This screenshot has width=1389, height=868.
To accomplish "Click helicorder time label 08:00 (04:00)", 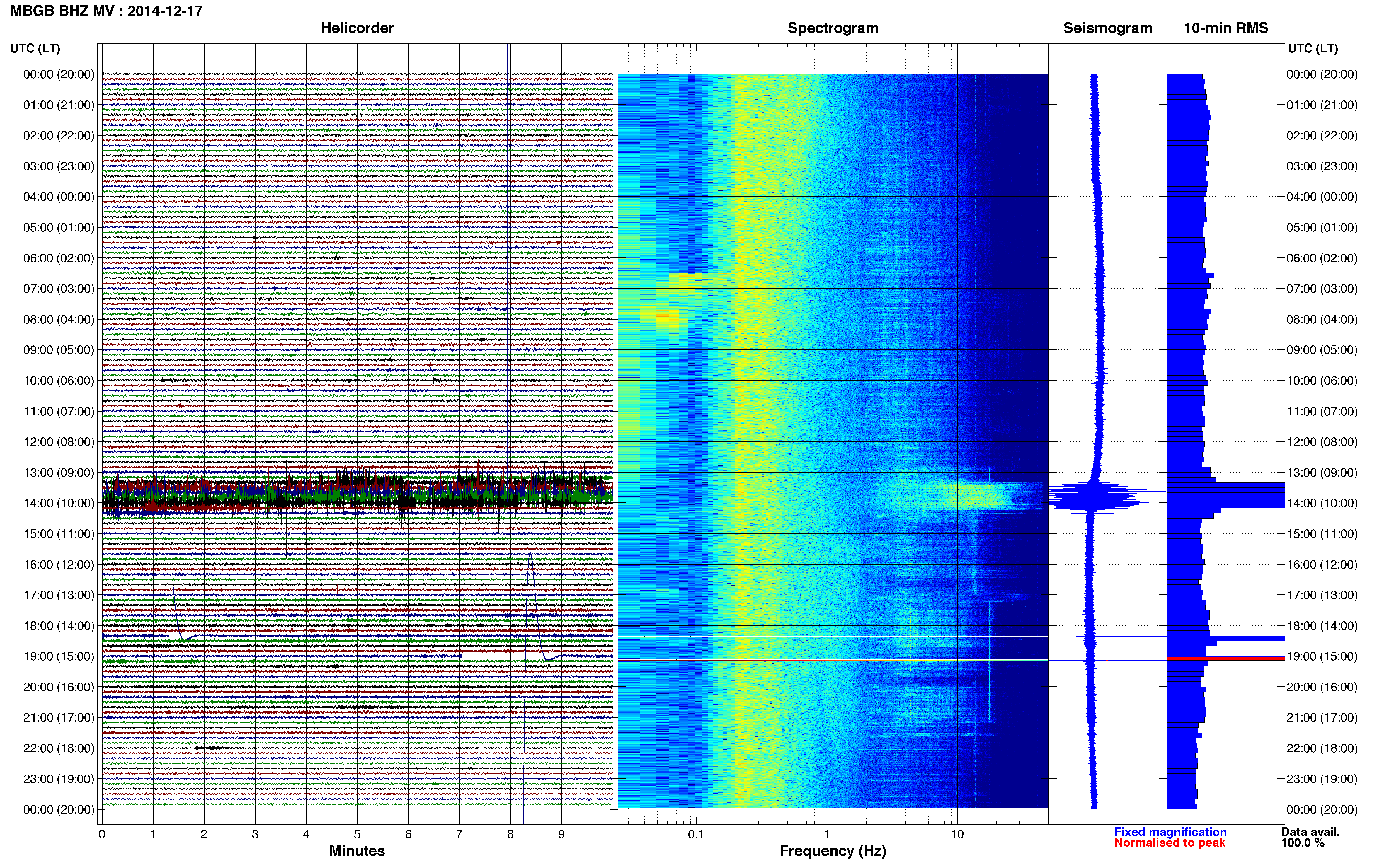I will point(59,319).
